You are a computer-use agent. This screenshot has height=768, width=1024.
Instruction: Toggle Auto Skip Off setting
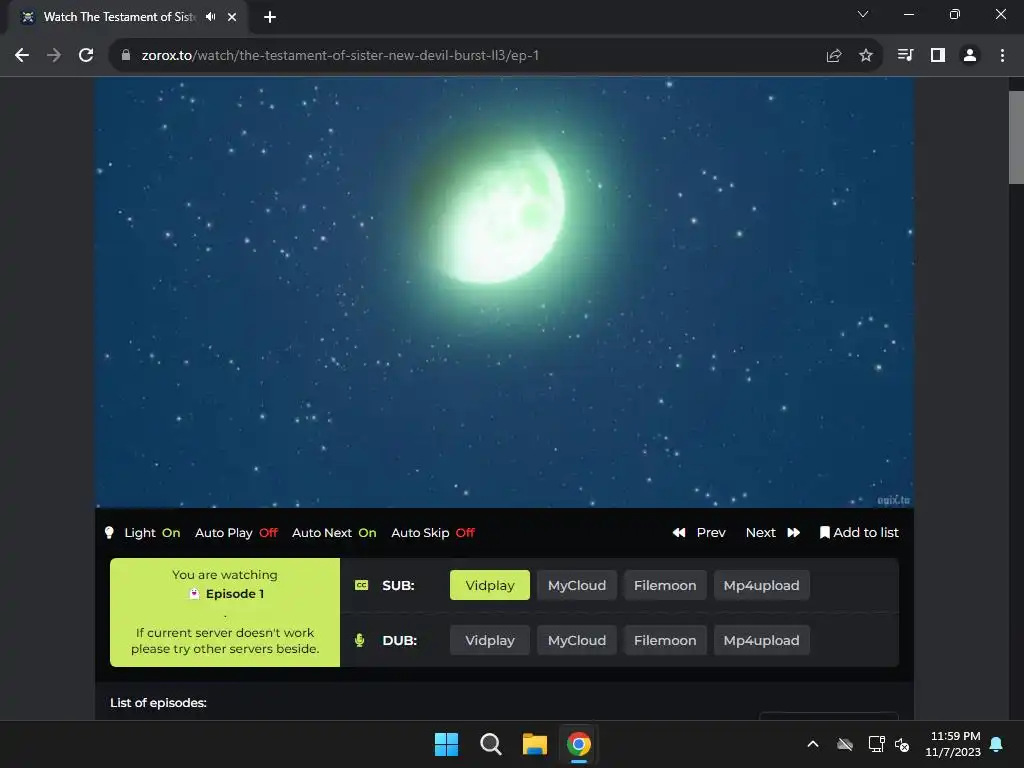433,533
